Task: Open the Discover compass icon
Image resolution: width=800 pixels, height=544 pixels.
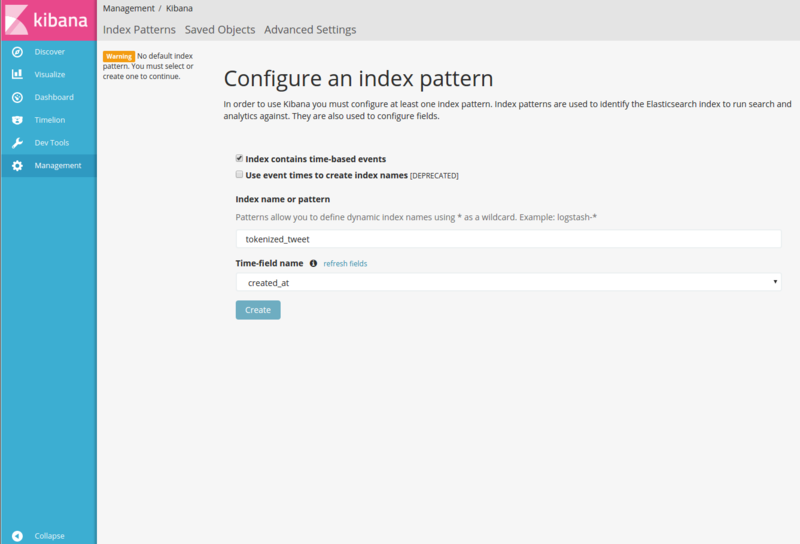Action: click(17, 52)
